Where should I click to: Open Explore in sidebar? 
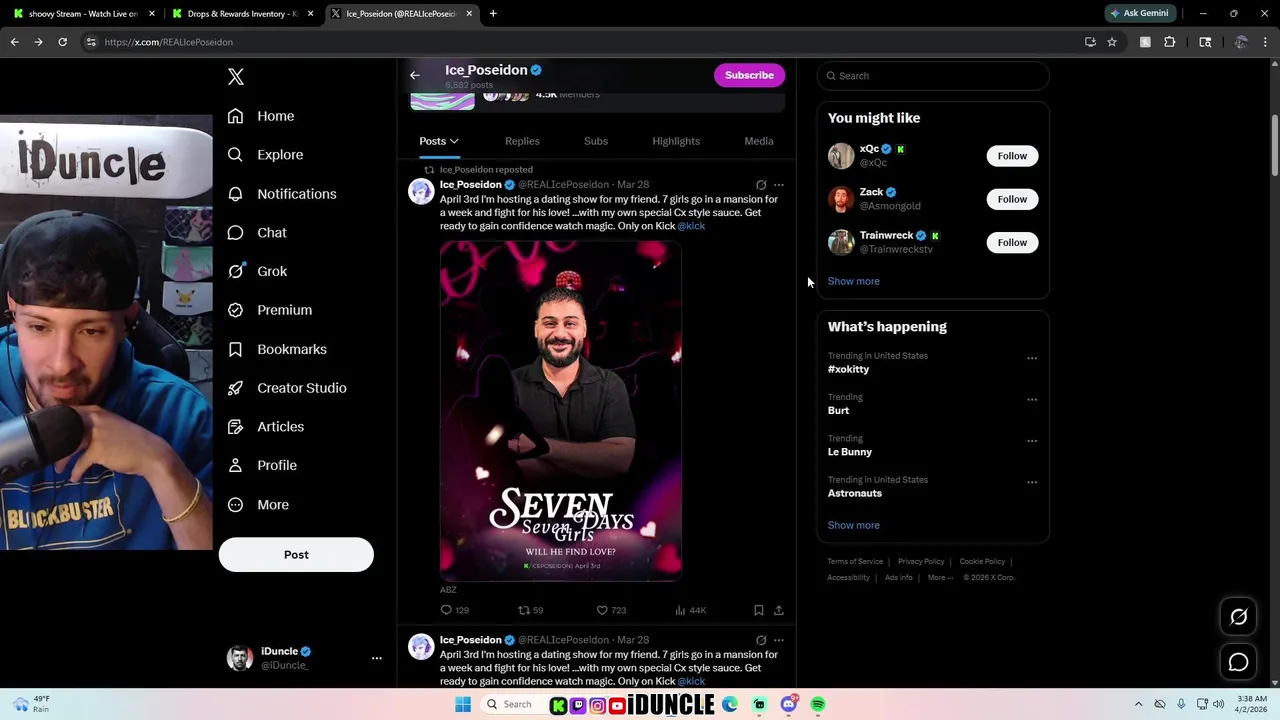point(265,155)
